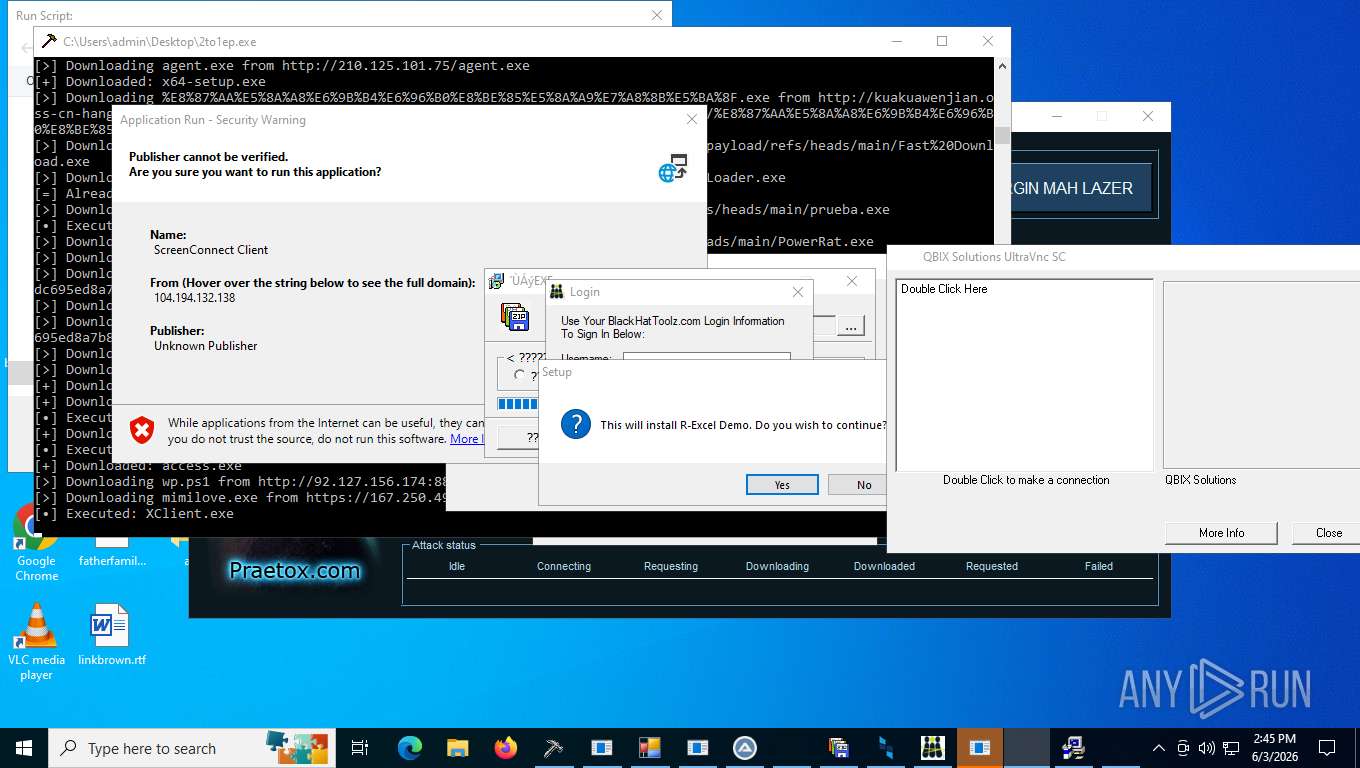Click the Downloaded attack status label
This screenshot has height=768, width=1360.
[884, 566]
